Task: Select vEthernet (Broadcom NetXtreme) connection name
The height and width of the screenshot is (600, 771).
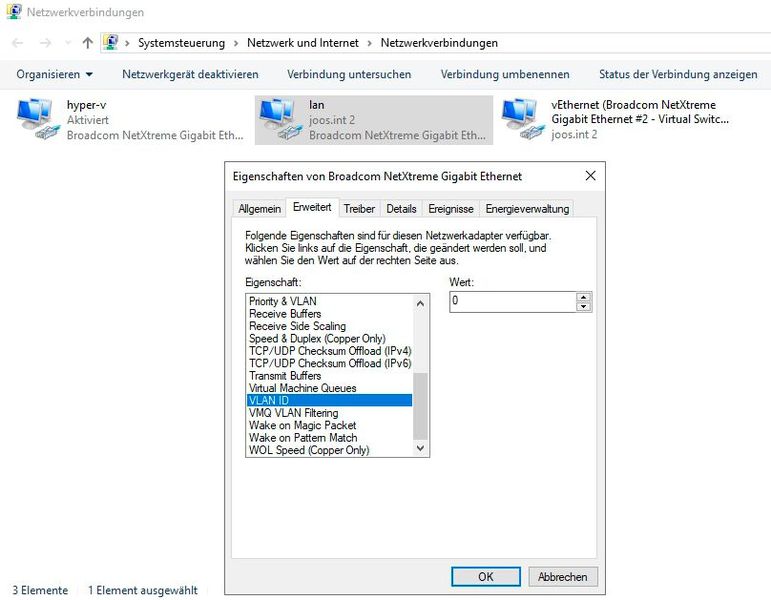Action: (x=640, y=112)
